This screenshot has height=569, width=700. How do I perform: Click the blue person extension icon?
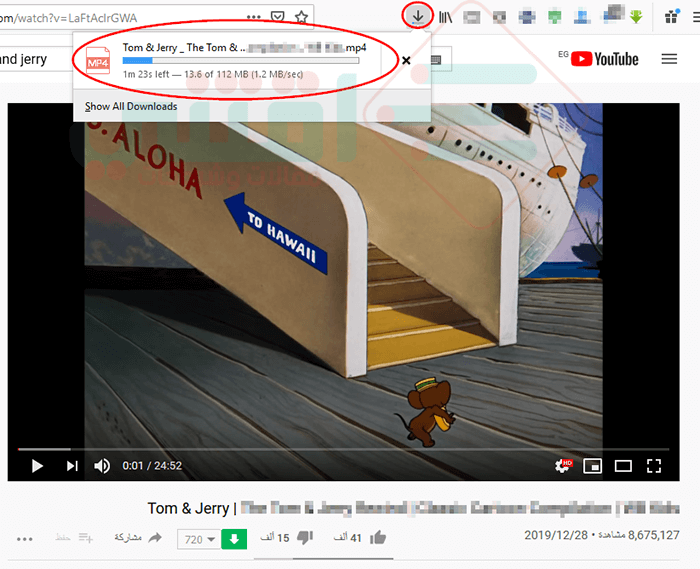point(582,17)
